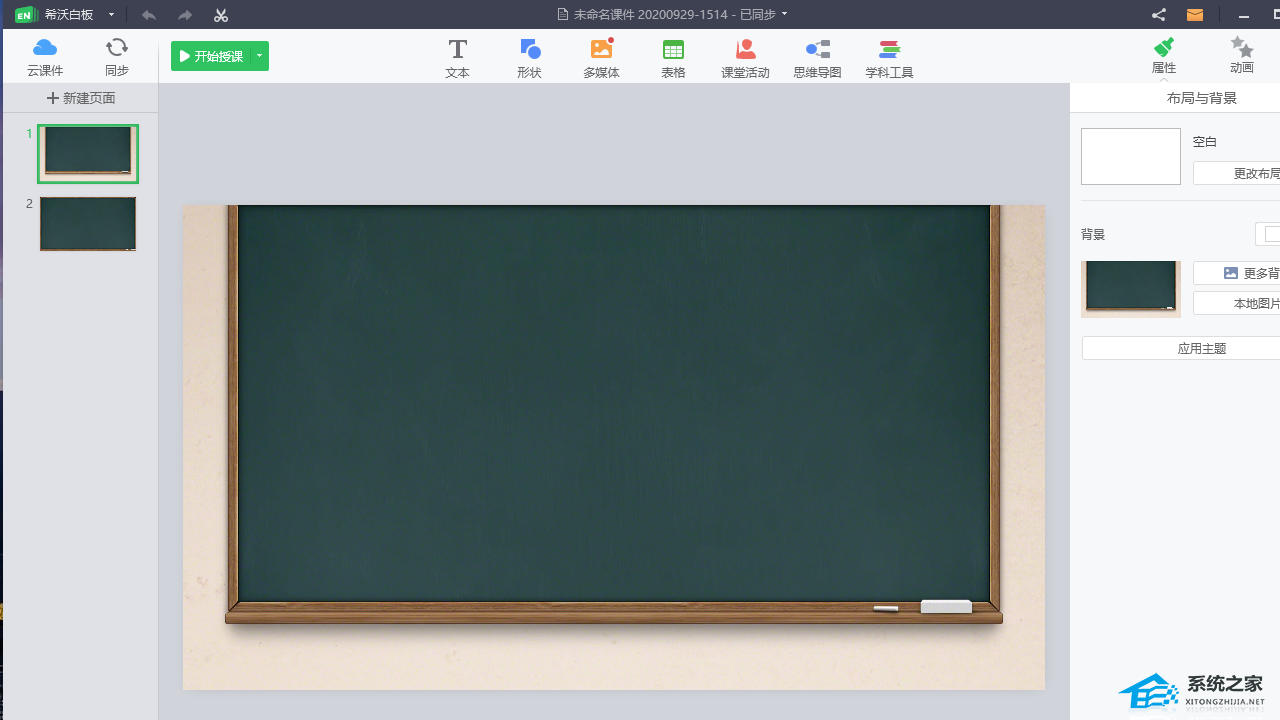Undo the last action
Viewport: 1280px width, 720px height.
pos(149,15)
